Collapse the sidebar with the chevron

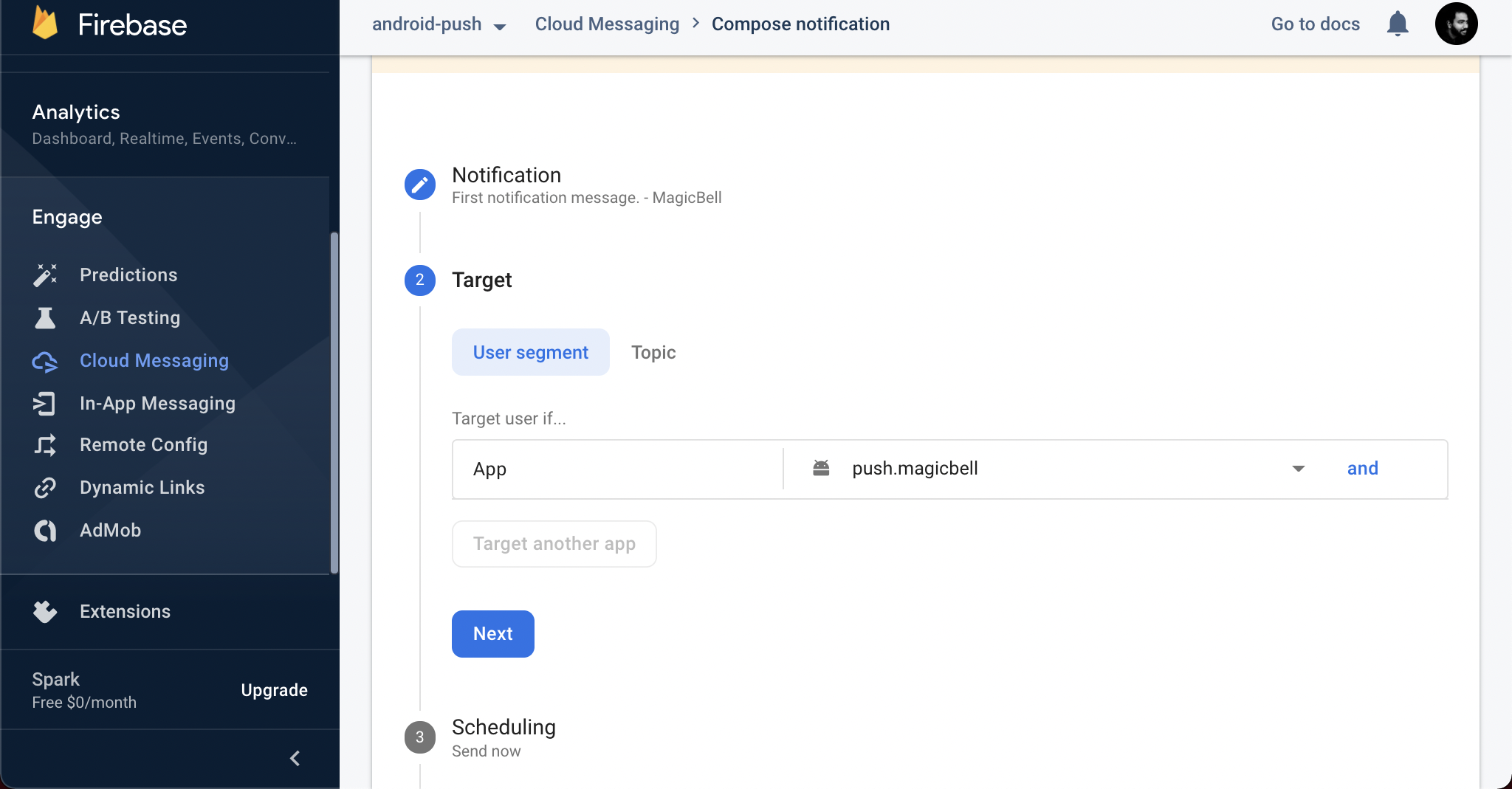point(295,758)
